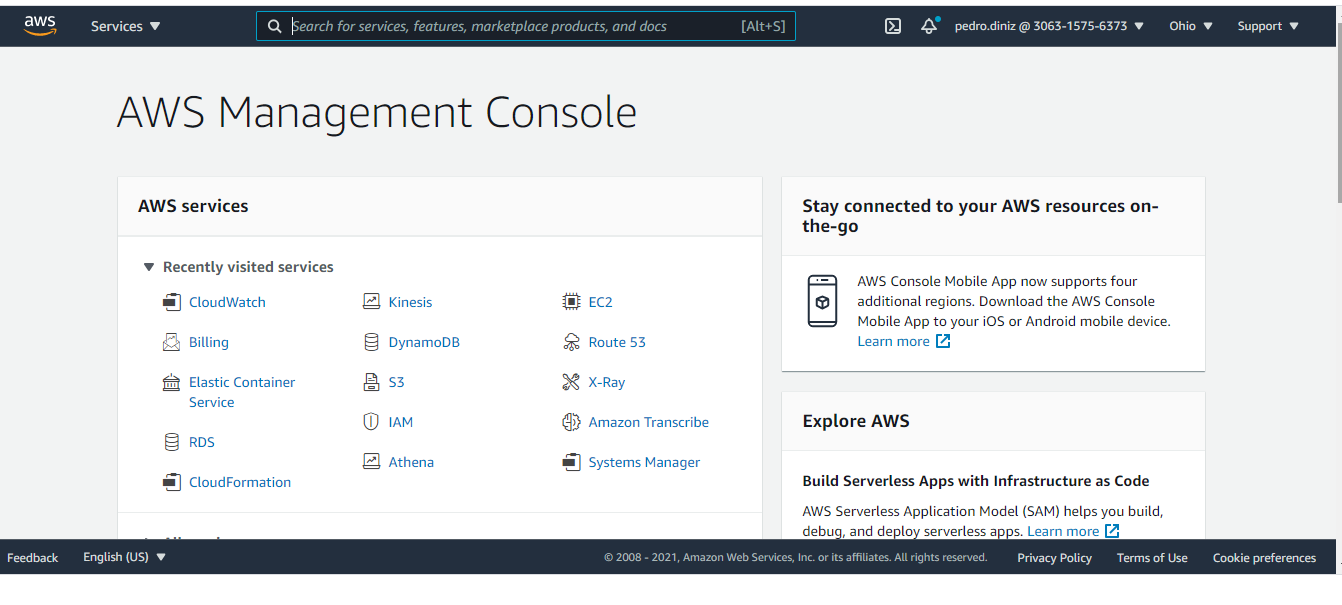
Task: Click the EC2 chip icon
Action: [571, 302]
